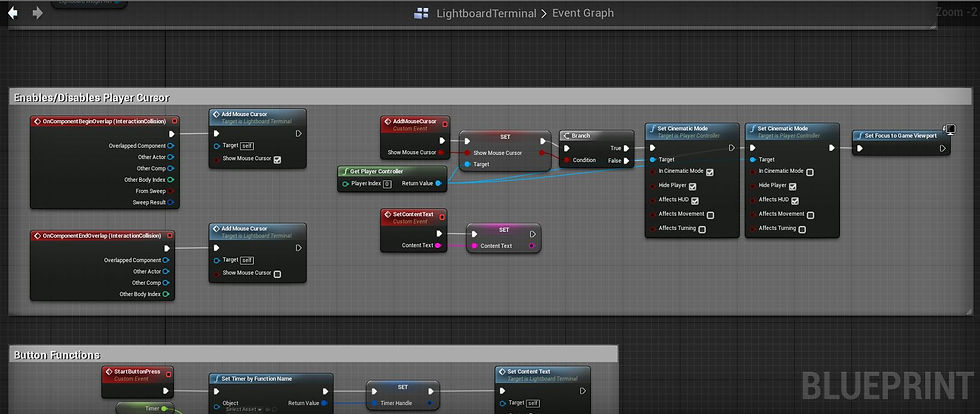980x414 pixels.
Task: Click Other Actor pin on BeginOverlap node
Action: pos(171,157)
